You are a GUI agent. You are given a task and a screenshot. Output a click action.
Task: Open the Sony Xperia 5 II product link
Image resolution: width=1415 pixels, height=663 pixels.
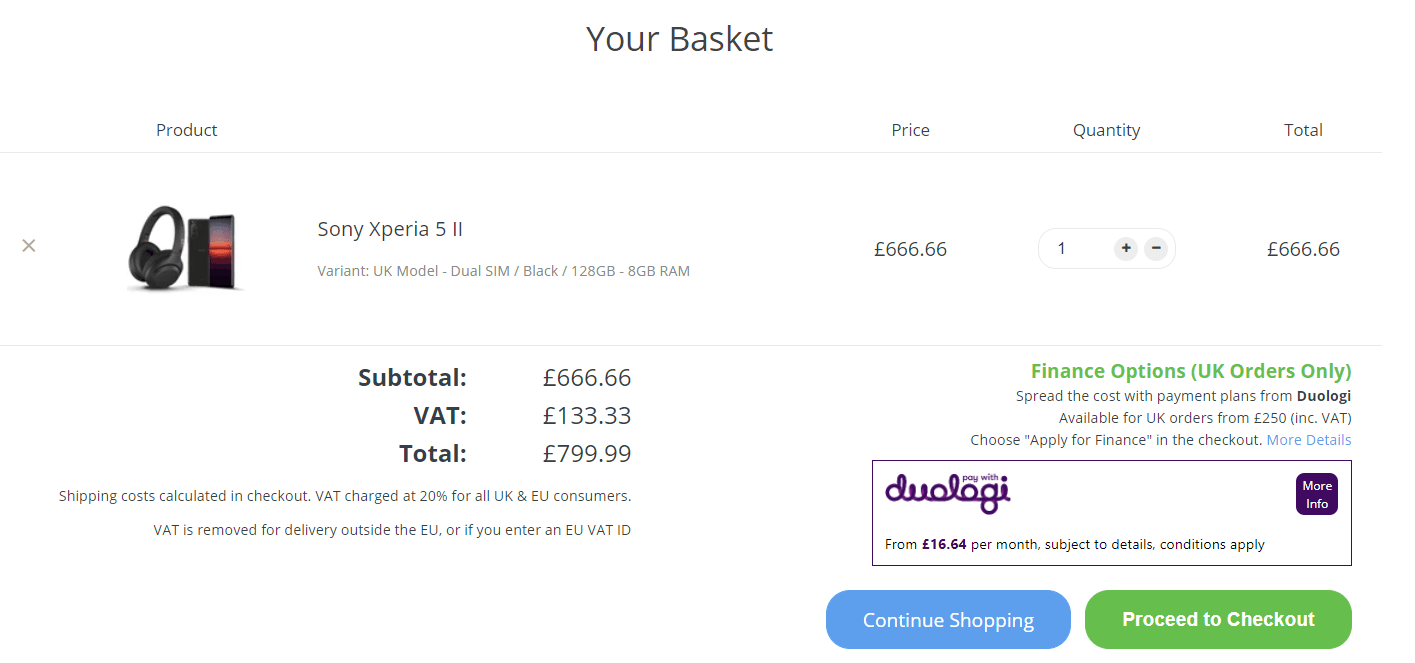pyautogui.click(x=390, y=229)
